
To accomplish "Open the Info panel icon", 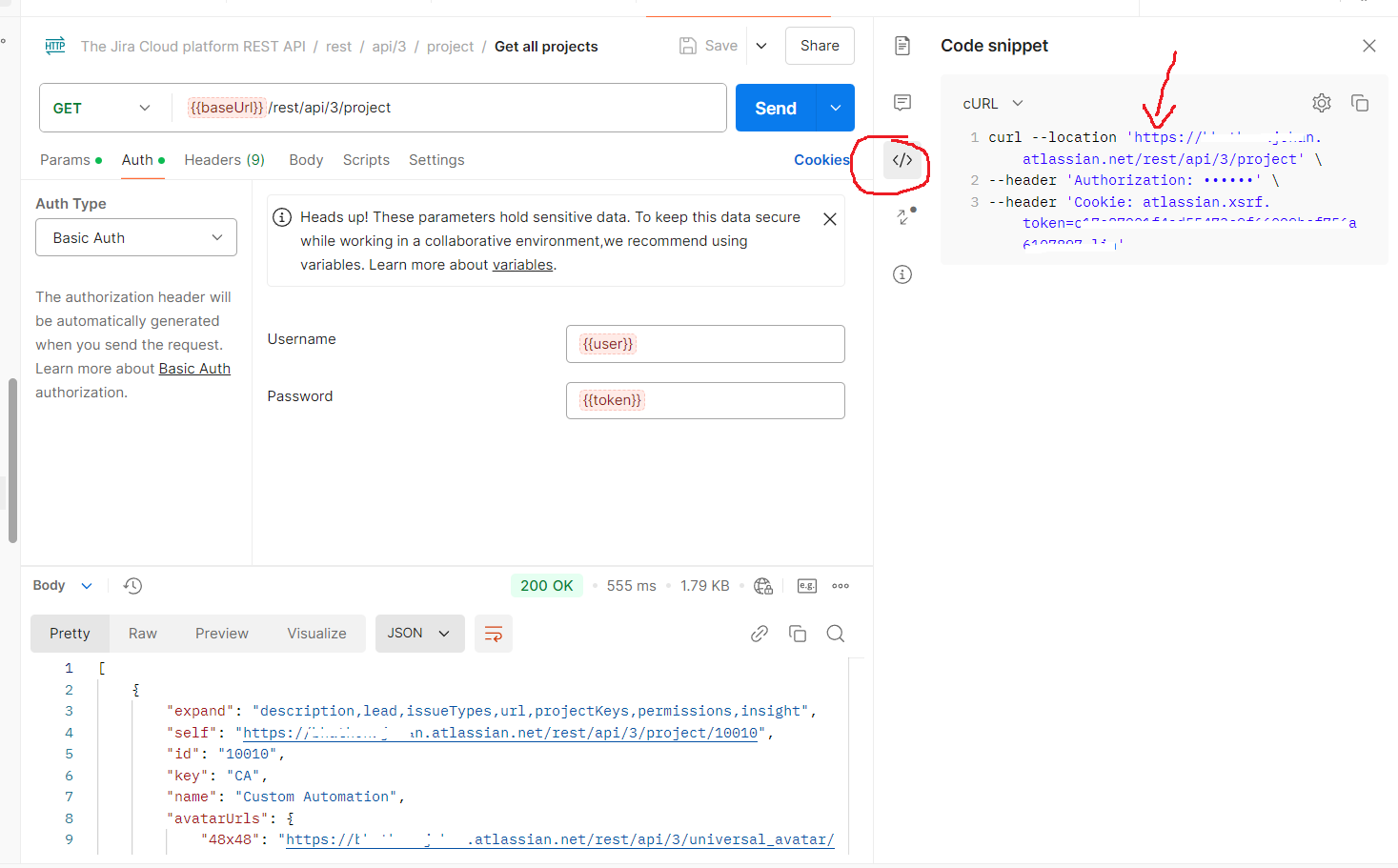I will [x=902, y=273].
